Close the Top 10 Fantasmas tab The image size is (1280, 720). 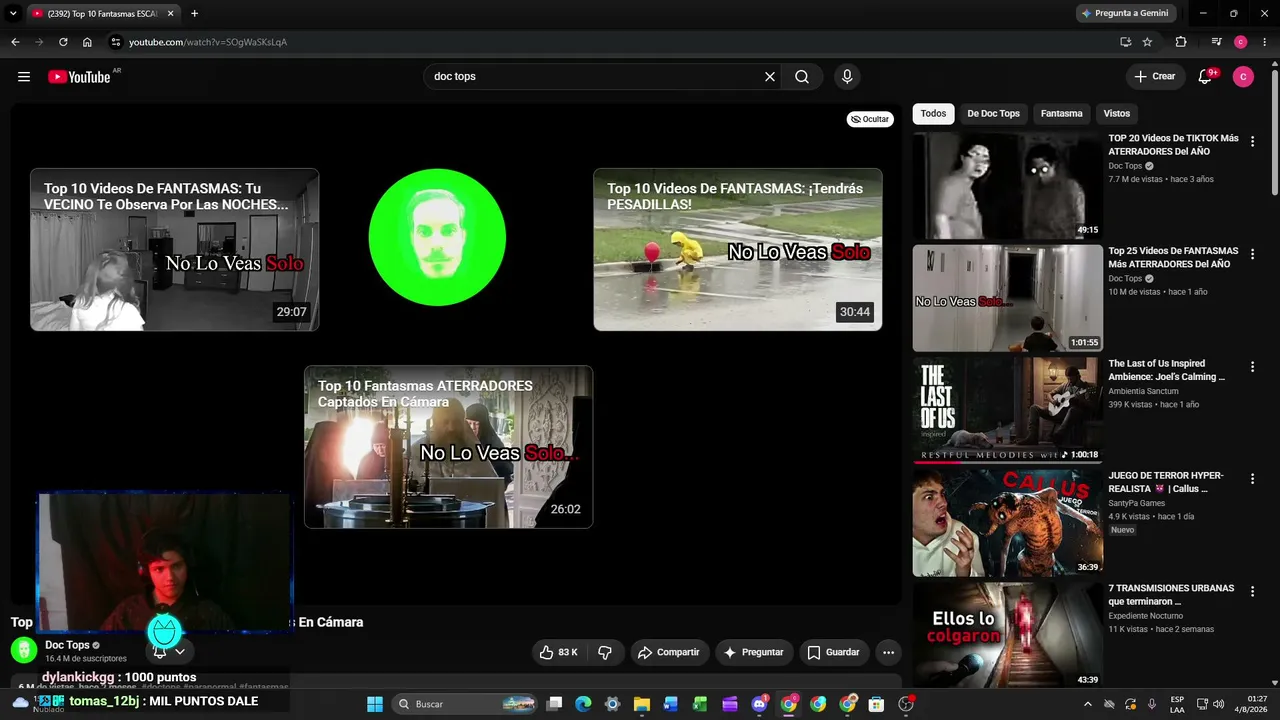coord(171,13)
